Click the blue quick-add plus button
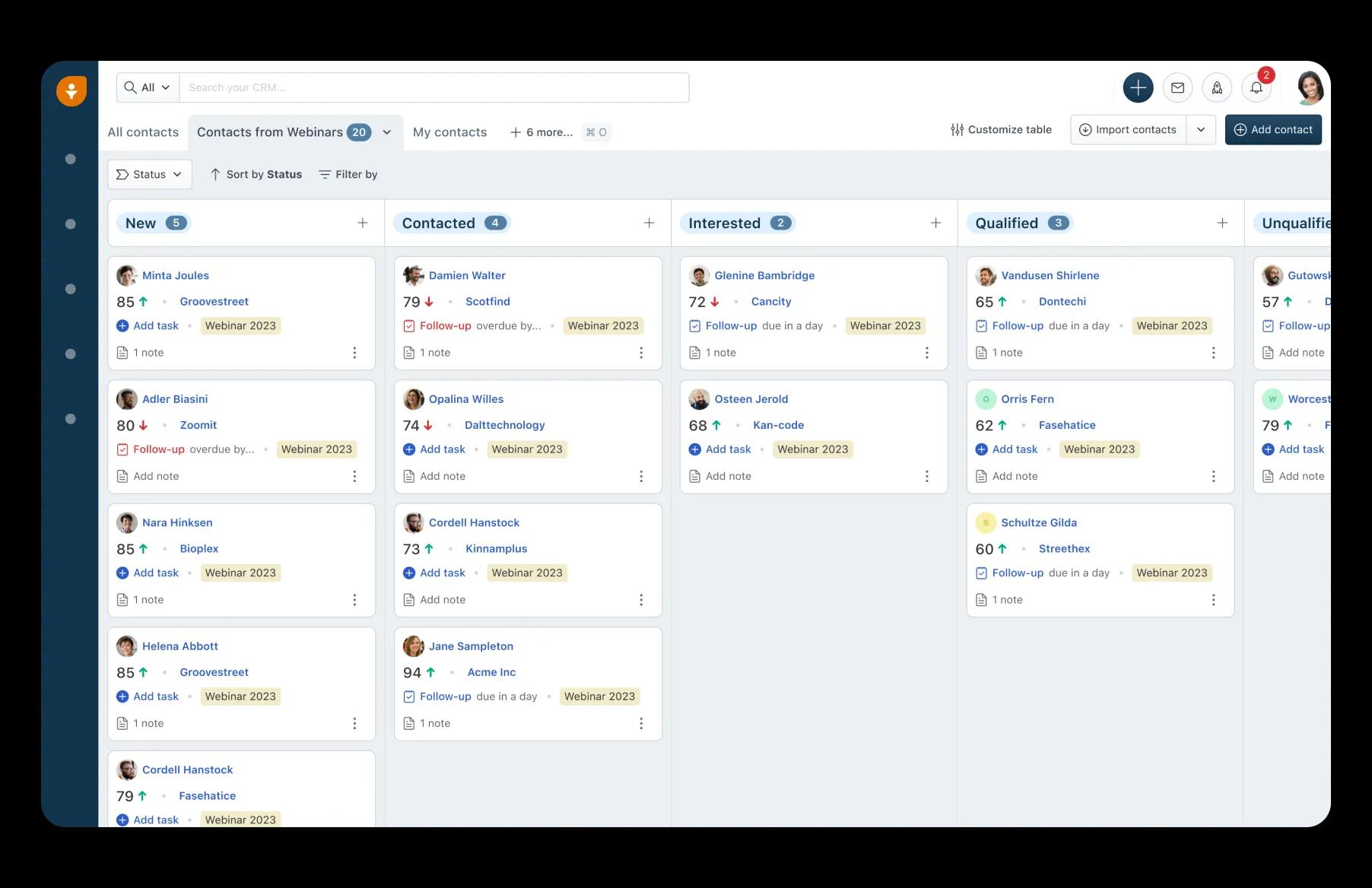 (1138, 87)
